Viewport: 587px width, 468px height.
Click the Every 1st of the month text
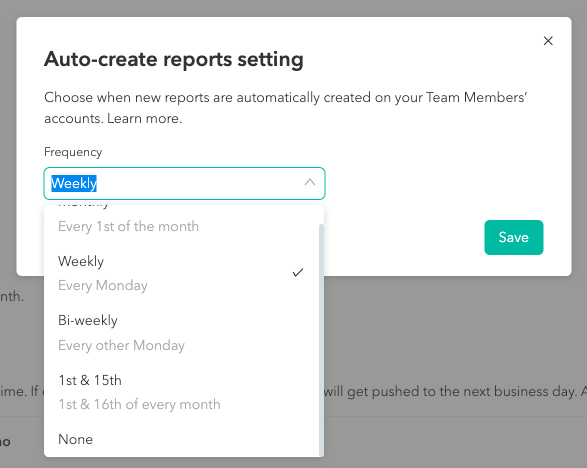pyautogui.click(x=128, y=227)
